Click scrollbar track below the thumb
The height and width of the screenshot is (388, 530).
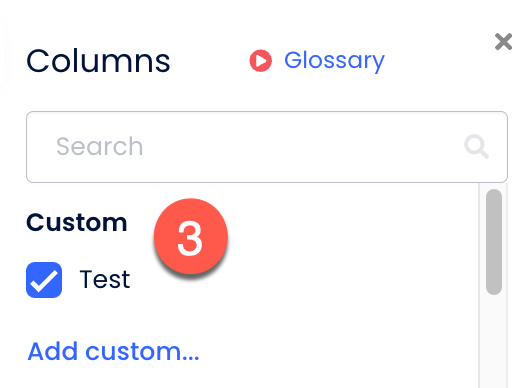click(x=494, y=341)
